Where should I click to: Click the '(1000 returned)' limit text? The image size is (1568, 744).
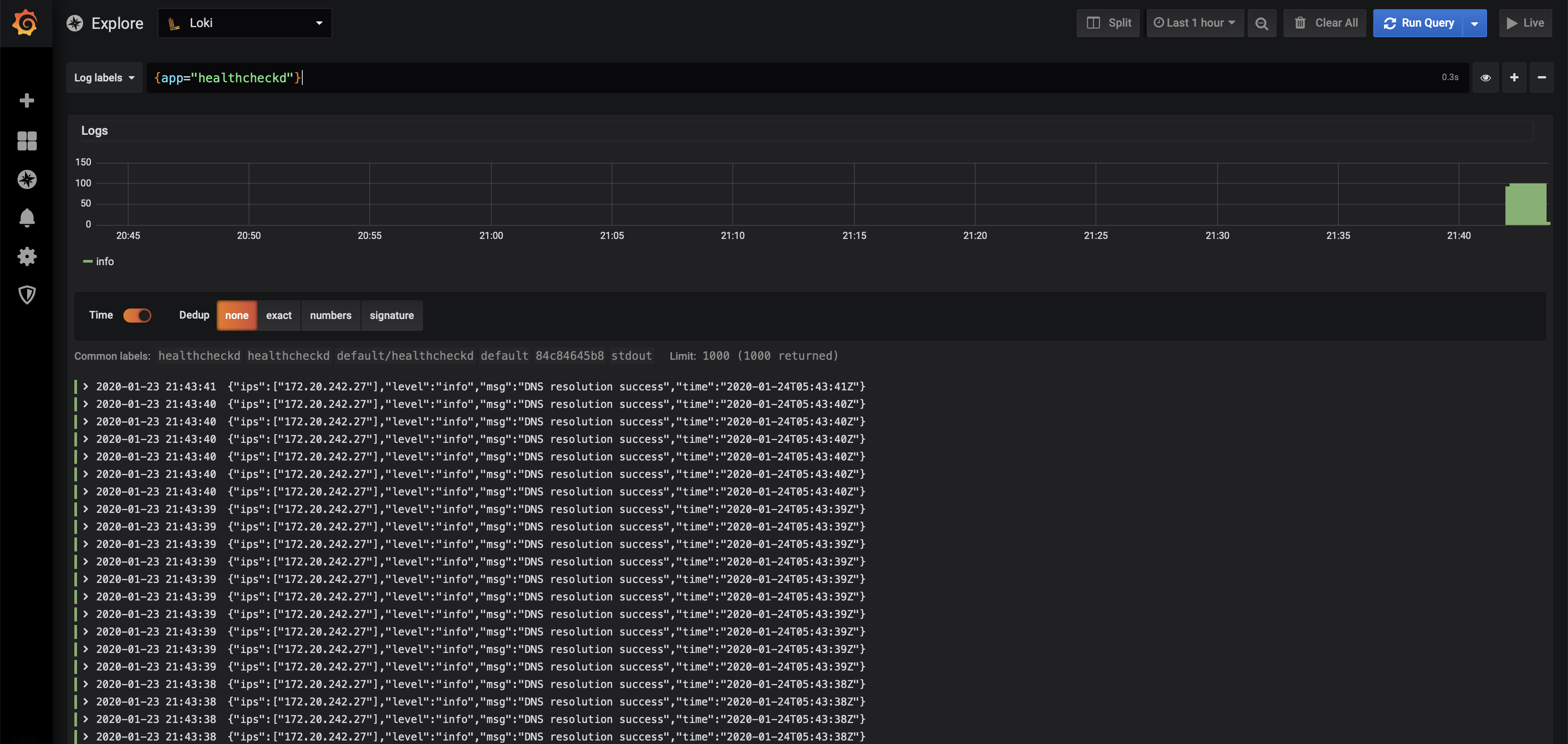[x=787, y=355]
